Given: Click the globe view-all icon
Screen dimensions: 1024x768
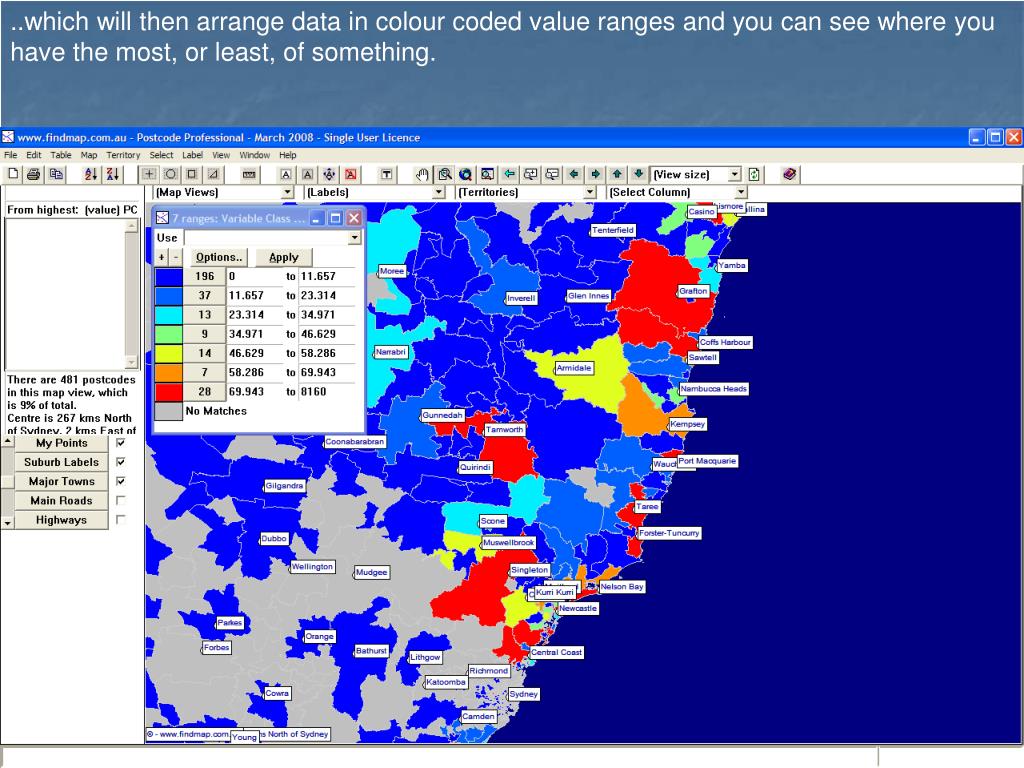Looking at the screenshot, I should point(466,174).
